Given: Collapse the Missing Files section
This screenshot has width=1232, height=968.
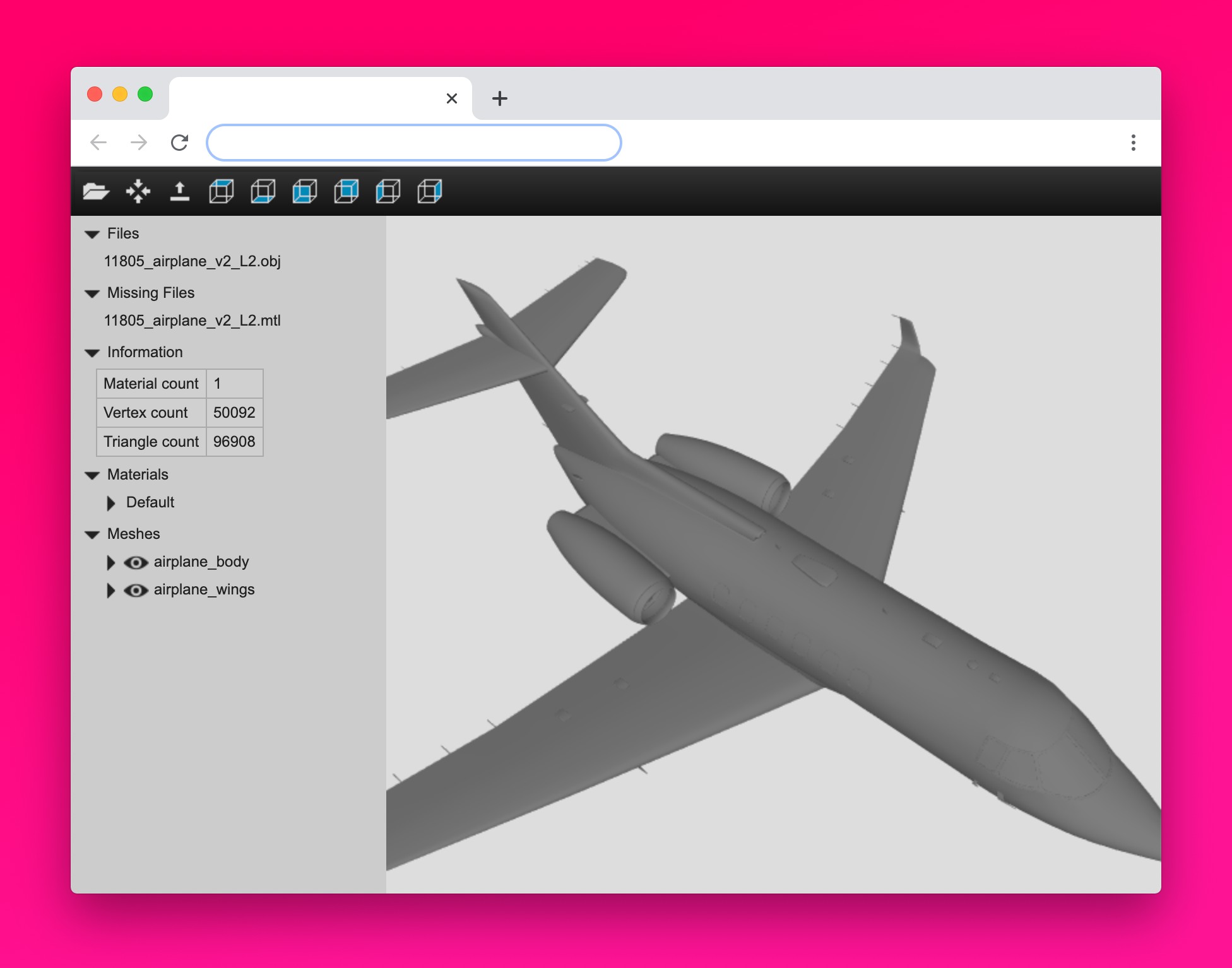Looking at the screenshot, I should [92, 293].
